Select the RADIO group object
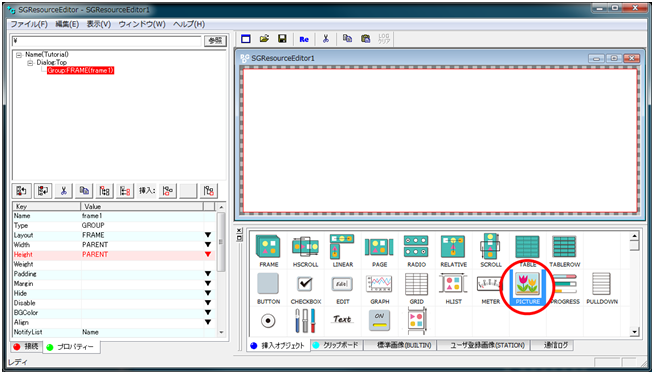 [x=416, y=250]
